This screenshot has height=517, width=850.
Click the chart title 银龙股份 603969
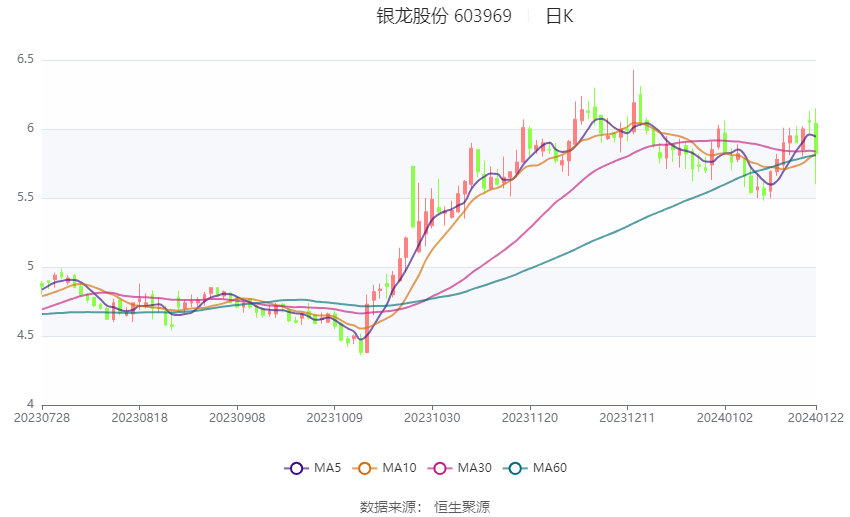tap(444, 16)
